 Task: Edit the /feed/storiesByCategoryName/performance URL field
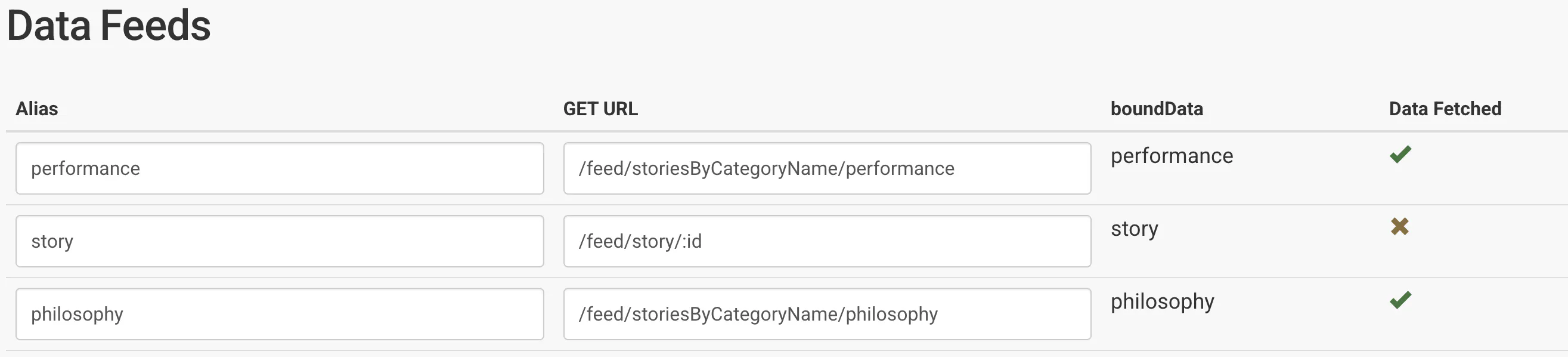click(x=826, y=169)
